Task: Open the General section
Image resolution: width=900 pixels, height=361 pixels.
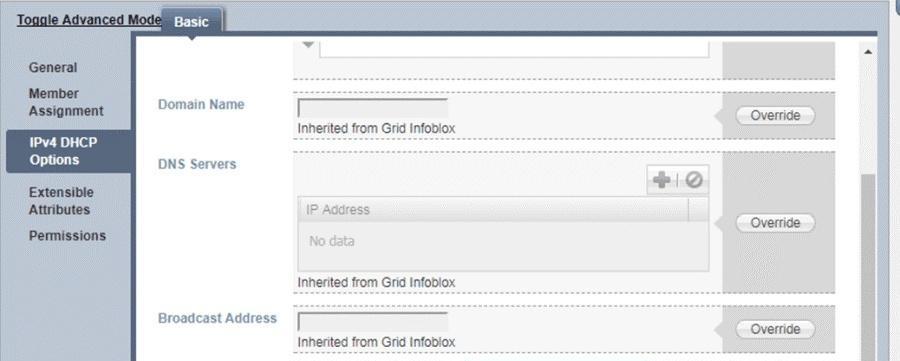Action: coord(53,68)
